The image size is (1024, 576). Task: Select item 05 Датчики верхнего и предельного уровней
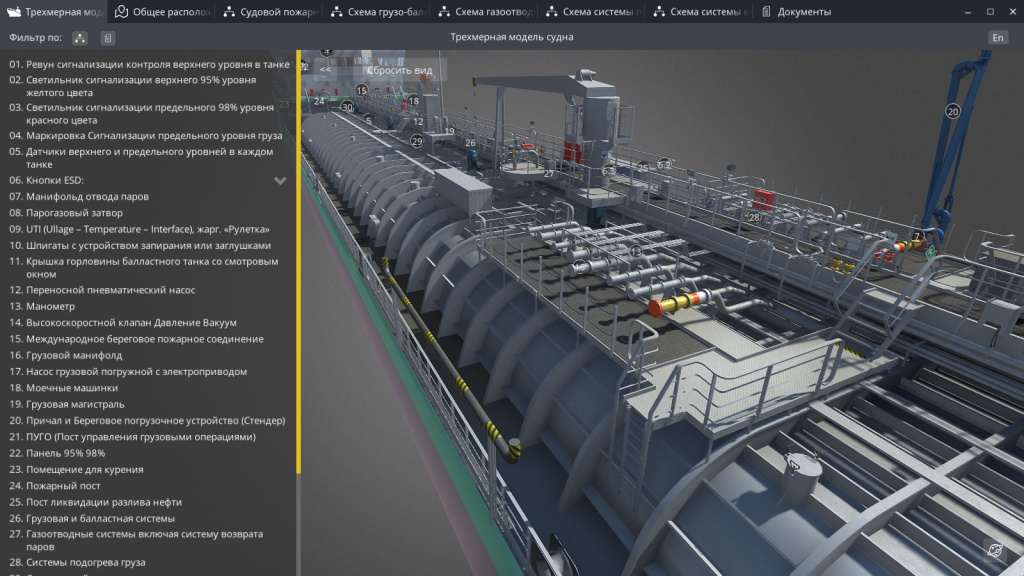tap(141, 157)
